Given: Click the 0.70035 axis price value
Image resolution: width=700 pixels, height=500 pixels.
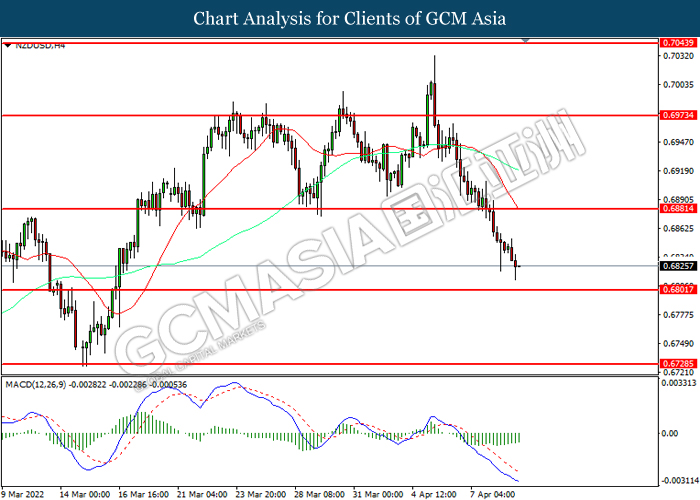Looking at the screenshot, I should pyautogui.click(x=678, y=85).
